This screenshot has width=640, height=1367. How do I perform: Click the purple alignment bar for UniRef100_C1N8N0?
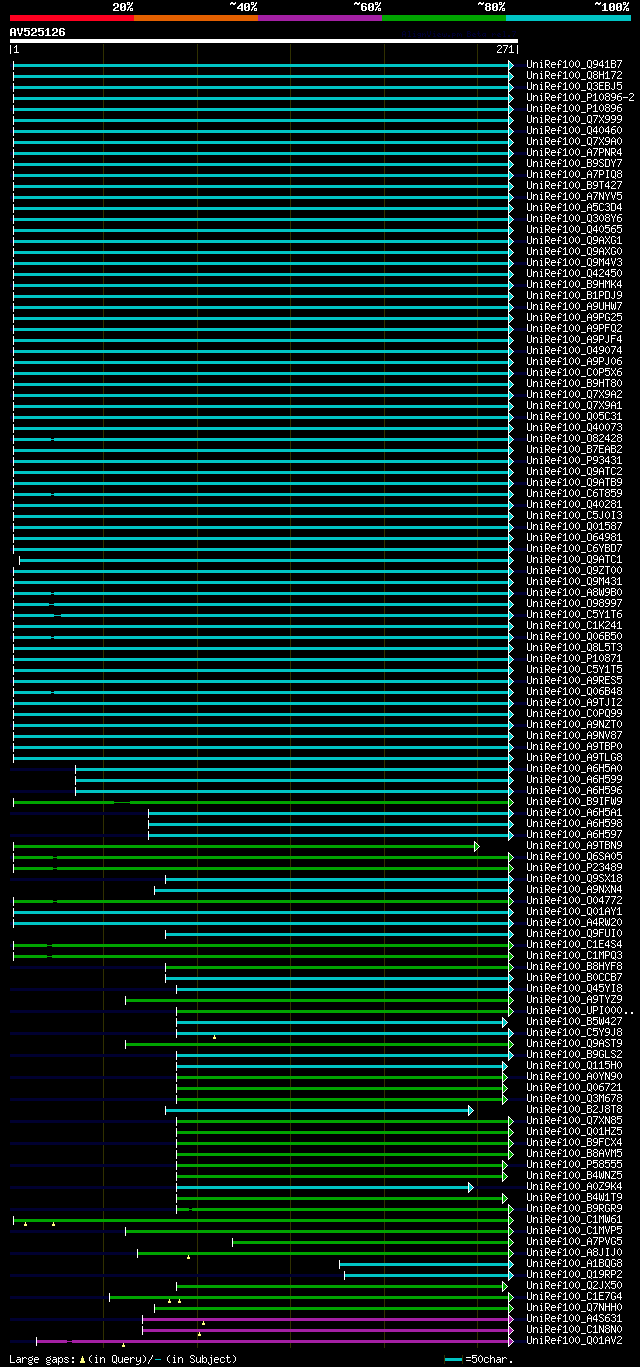pyautogui.click(x=328, y=1329)
